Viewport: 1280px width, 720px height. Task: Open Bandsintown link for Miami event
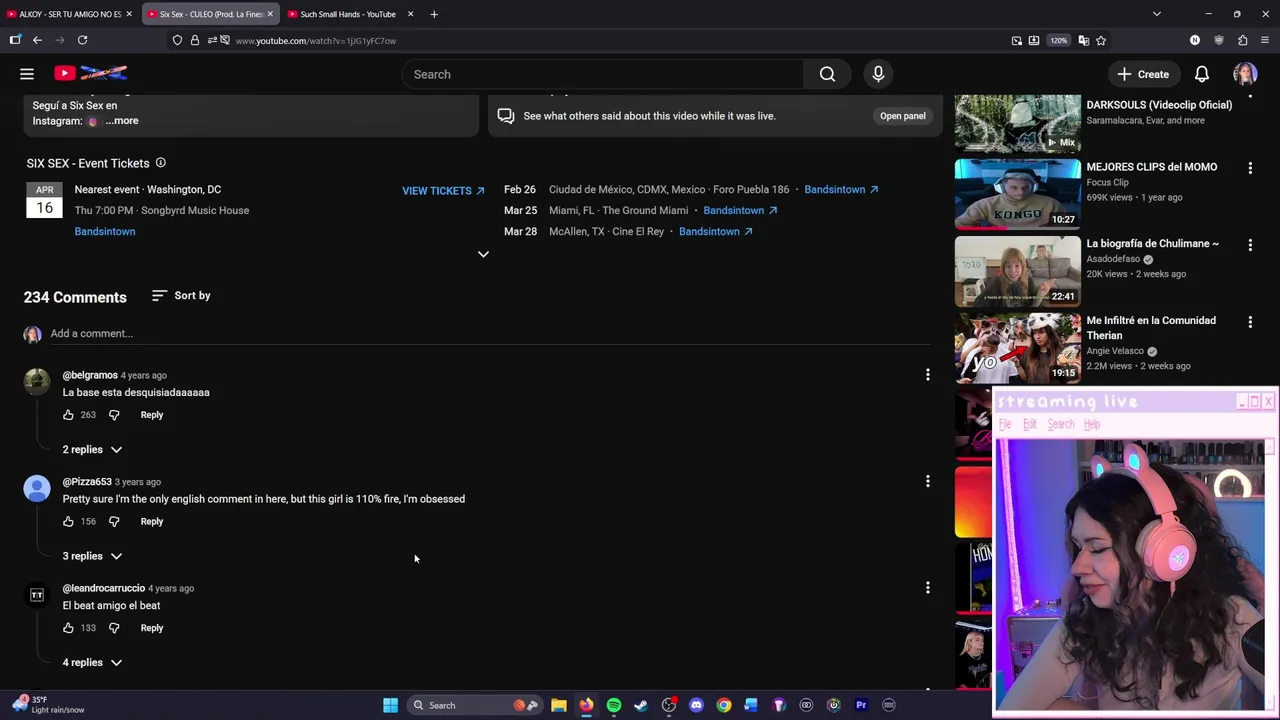pyautogui.click(x=740, y=210)
